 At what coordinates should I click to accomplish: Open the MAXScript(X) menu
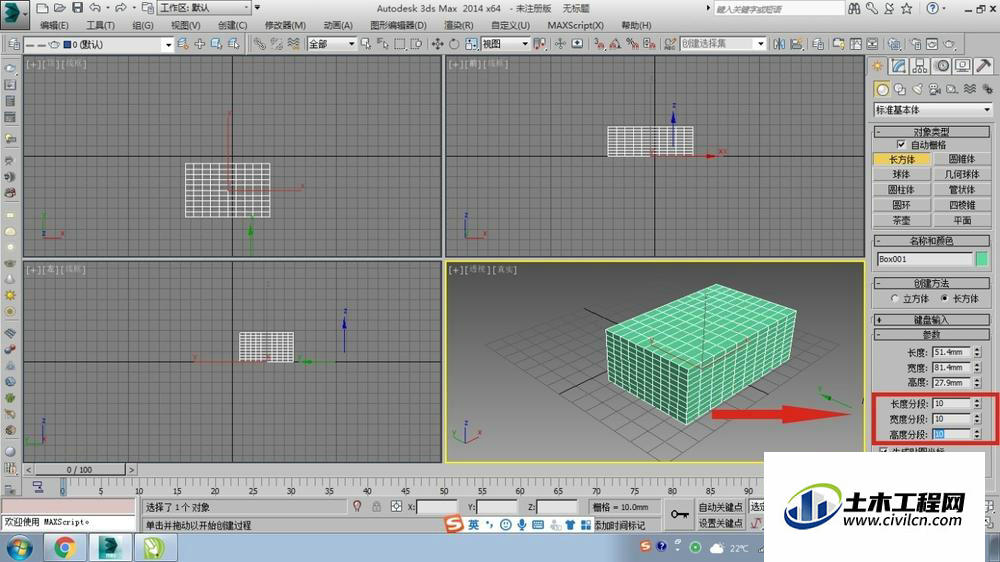575,26
